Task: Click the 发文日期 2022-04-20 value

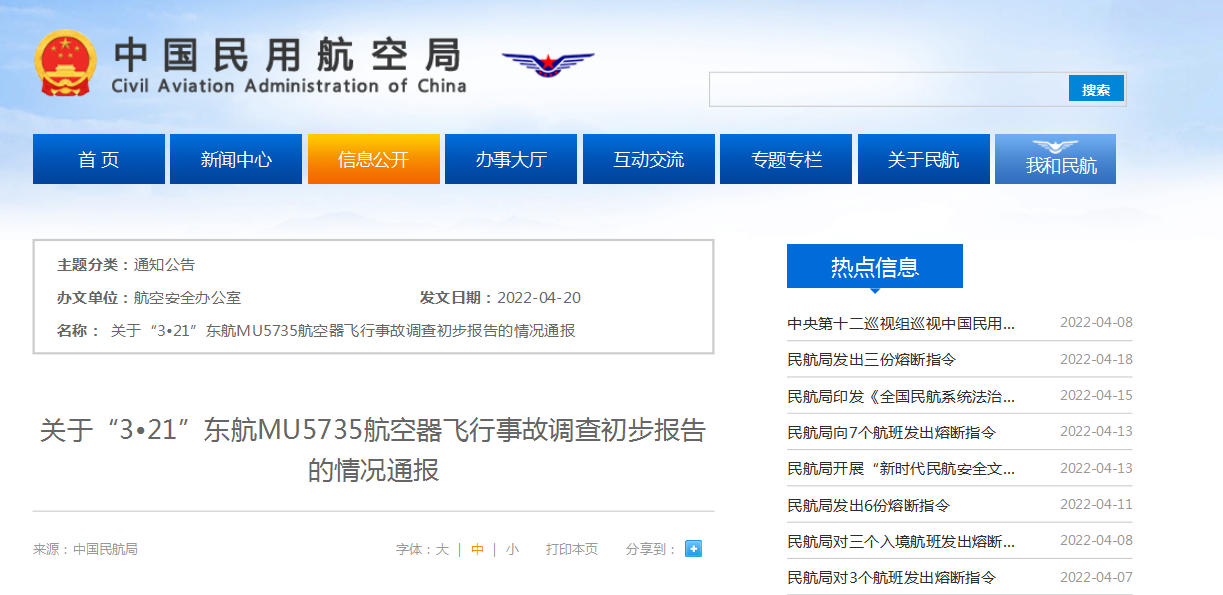Action: [539, 298]
